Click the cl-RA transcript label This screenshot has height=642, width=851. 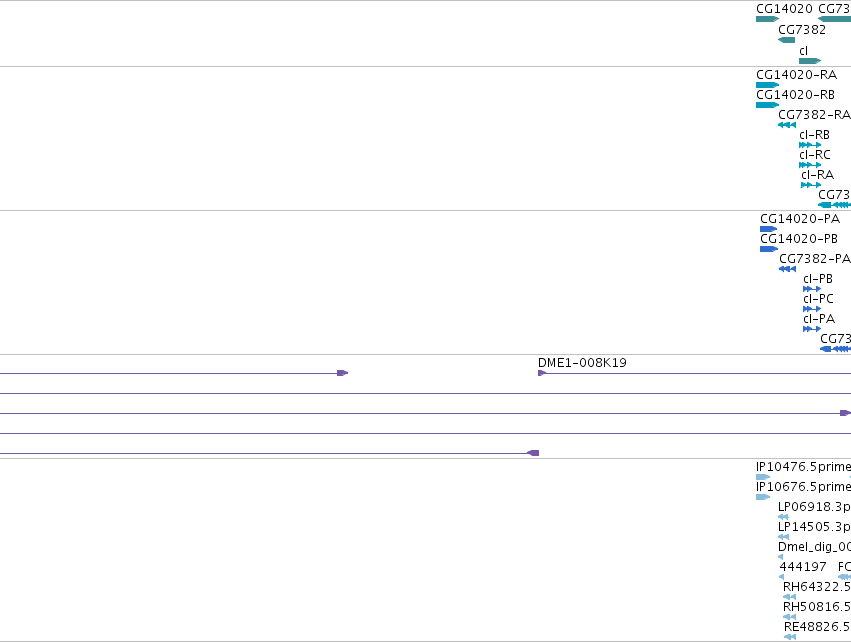tap(817, 175)
